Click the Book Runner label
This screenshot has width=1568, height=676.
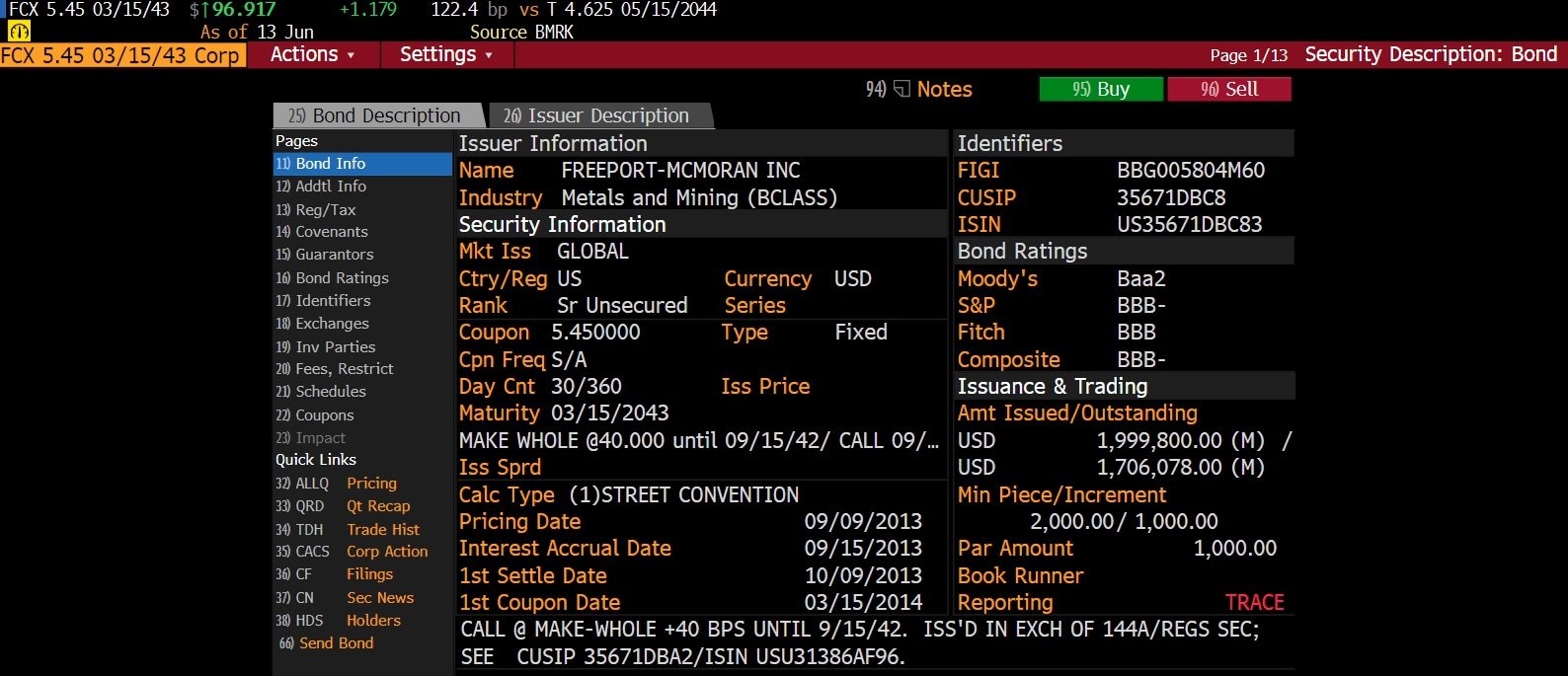click(x=1020, y=576)
